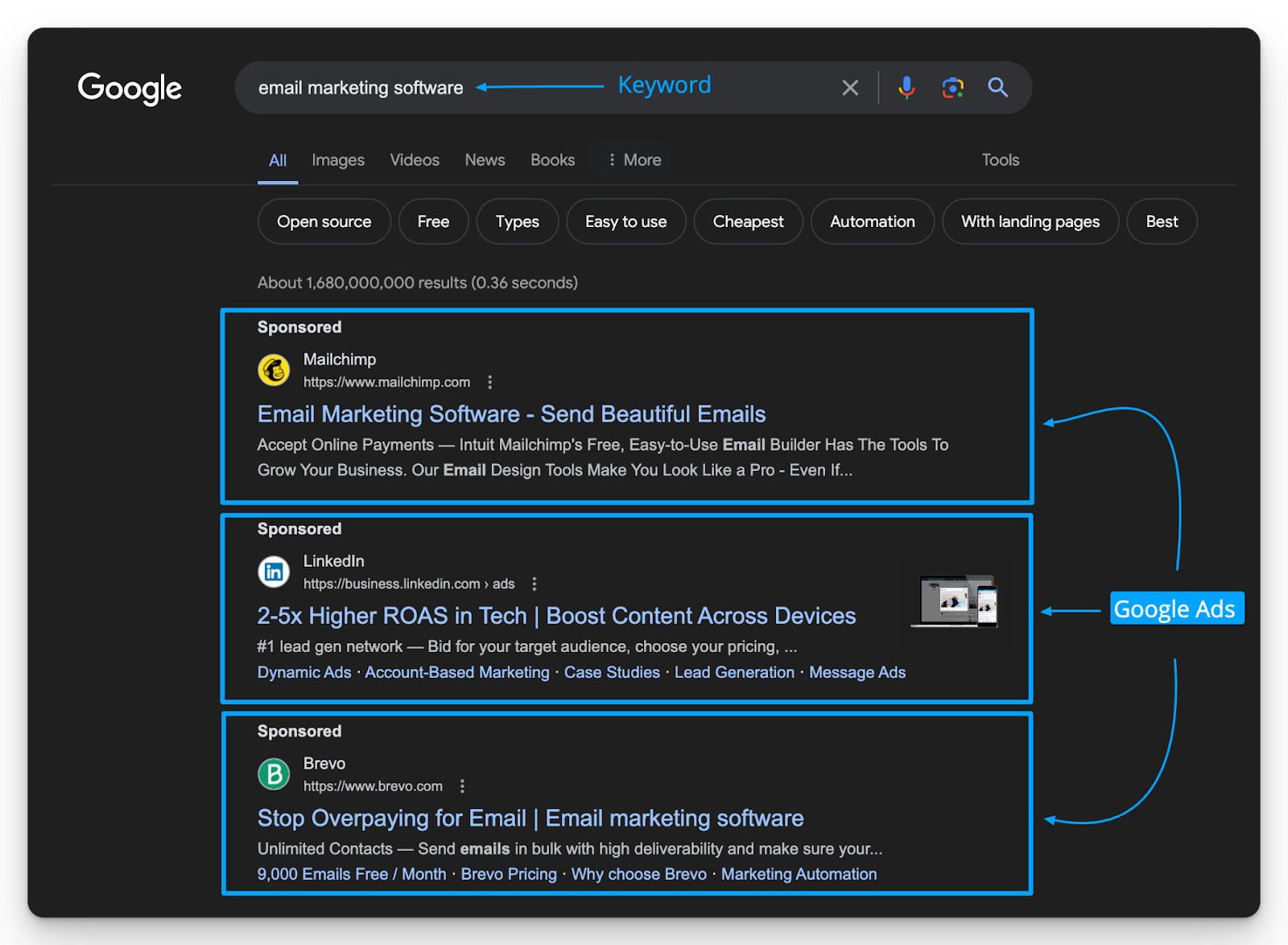
Task: Switch to the Books tab
Action: [552, 160]
